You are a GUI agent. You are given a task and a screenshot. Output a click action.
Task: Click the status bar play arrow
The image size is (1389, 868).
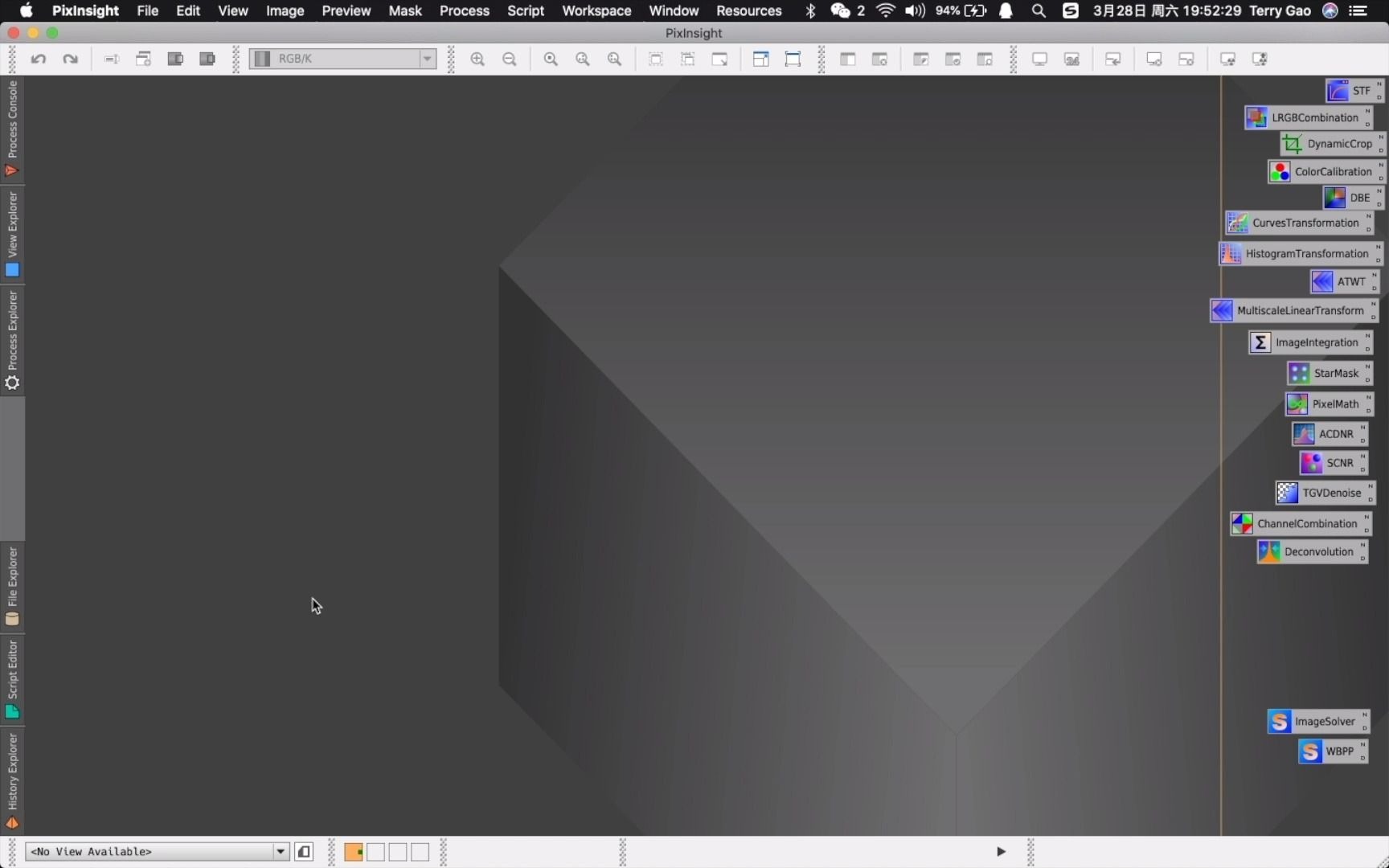[1001, 852]
